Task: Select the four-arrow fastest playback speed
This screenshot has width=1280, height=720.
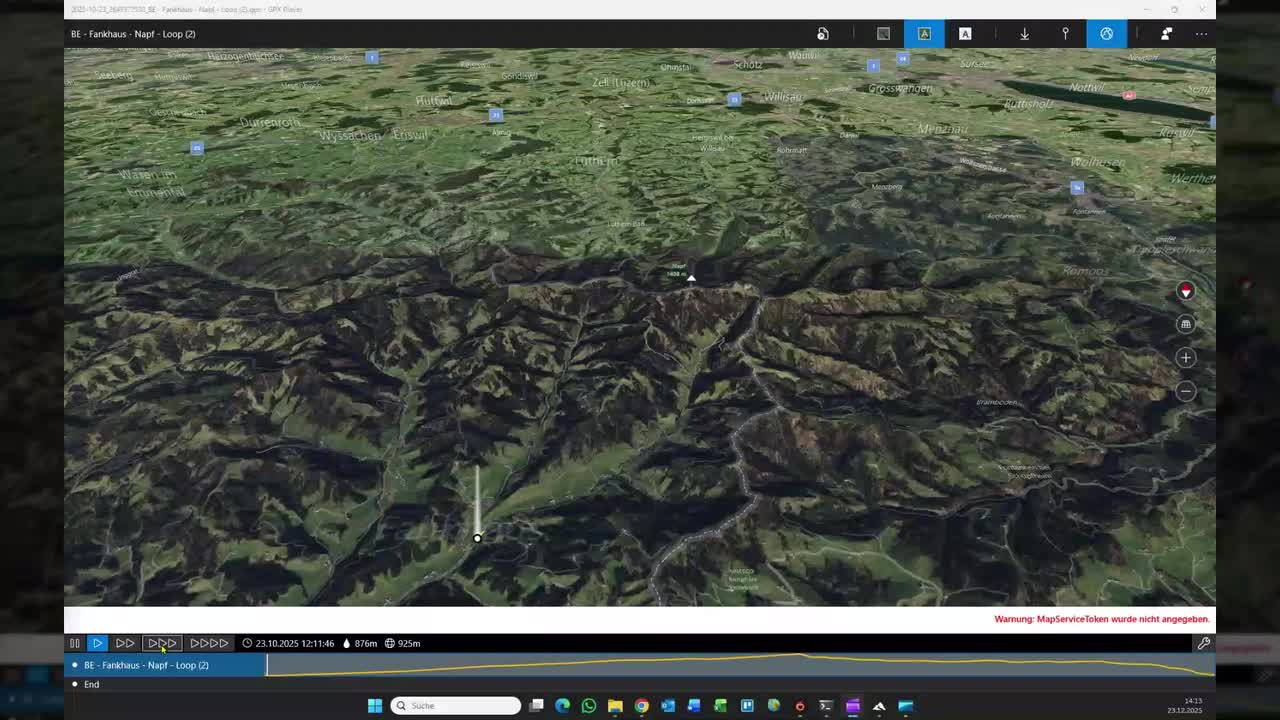Action: pos(209,643)
